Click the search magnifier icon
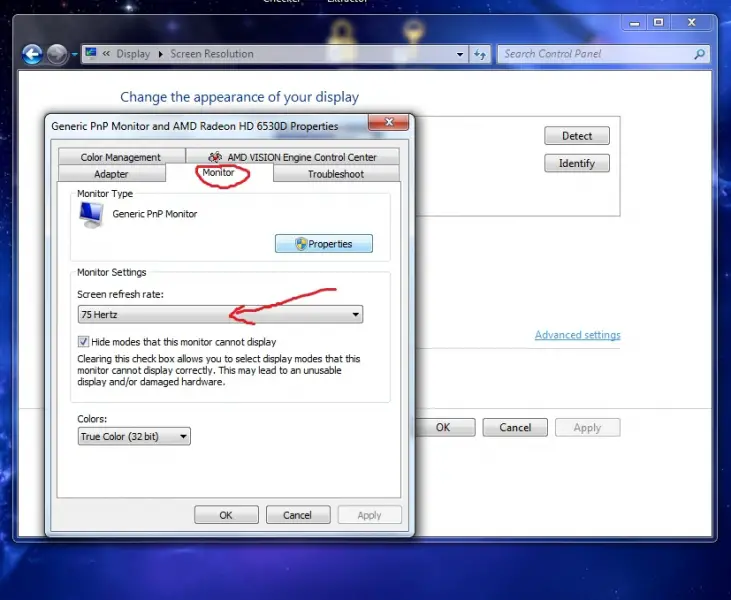The height and width of the screenshot is (600, 731). [699, 54]
